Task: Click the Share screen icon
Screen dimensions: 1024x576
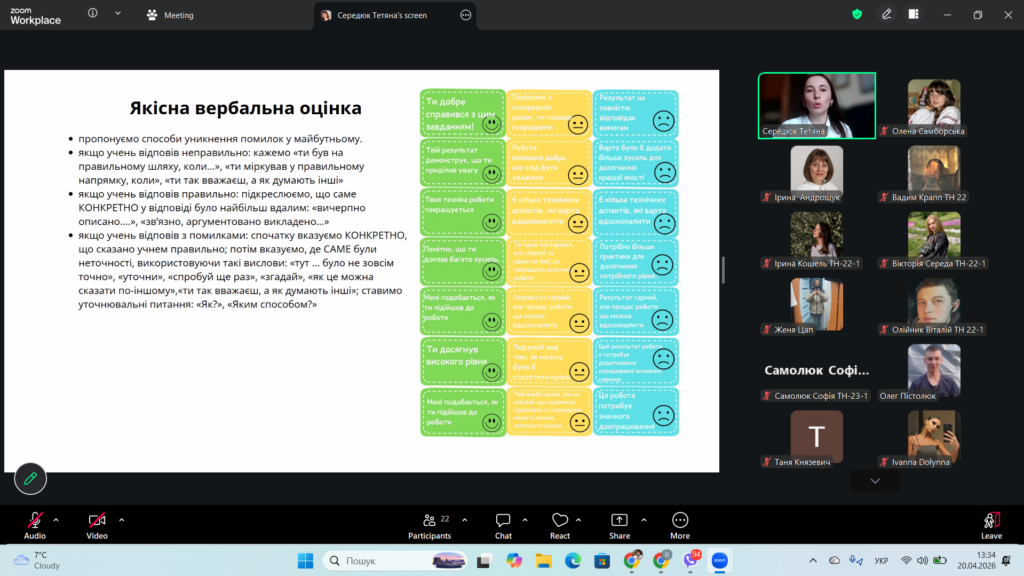Action: pos(619,520)
